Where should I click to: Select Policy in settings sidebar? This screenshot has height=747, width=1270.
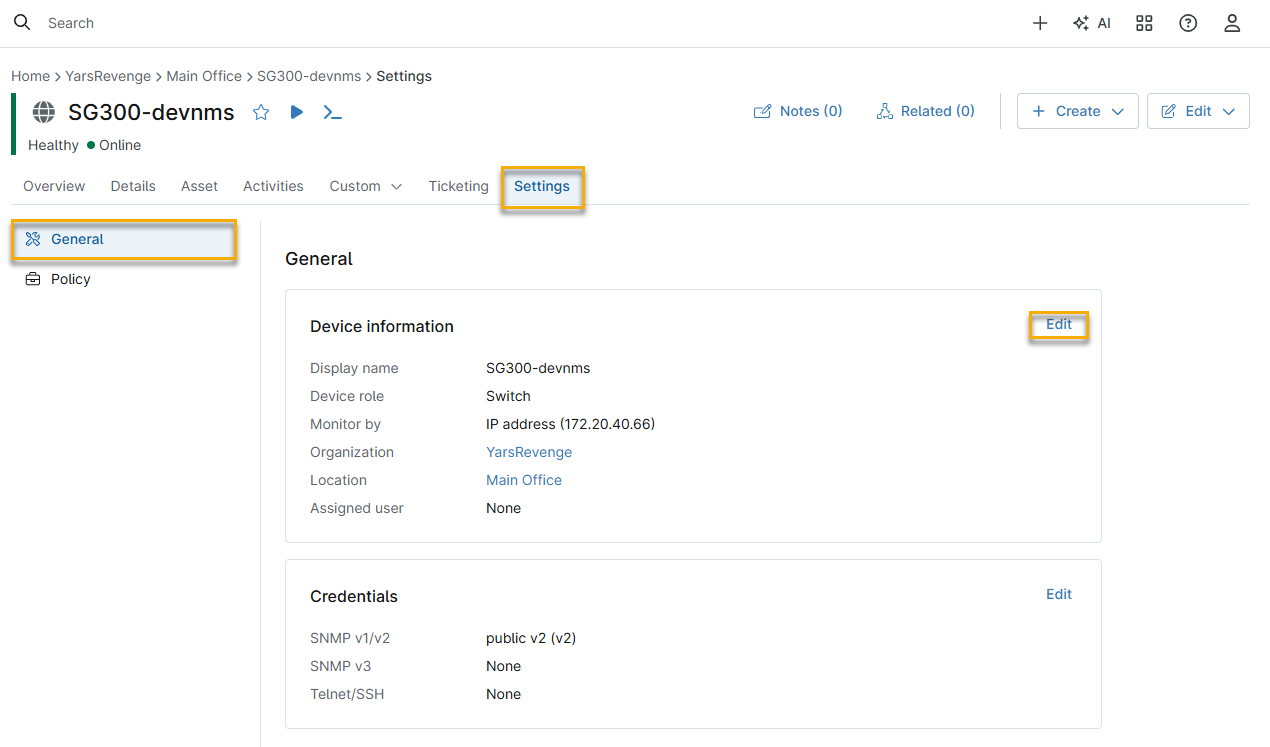[70, 279]
